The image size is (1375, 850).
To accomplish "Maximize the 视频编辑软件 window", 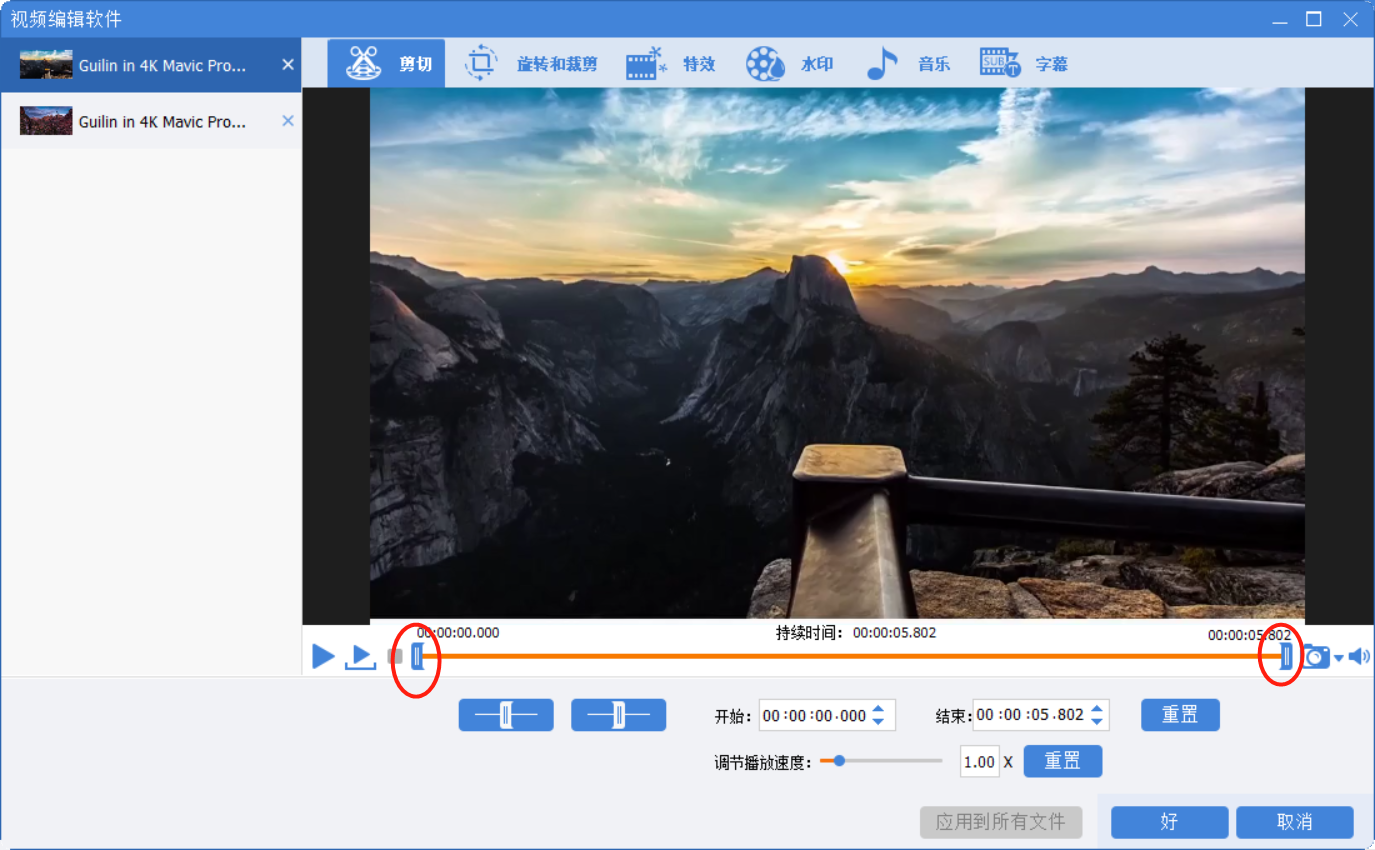I will tap(1314, 19).
